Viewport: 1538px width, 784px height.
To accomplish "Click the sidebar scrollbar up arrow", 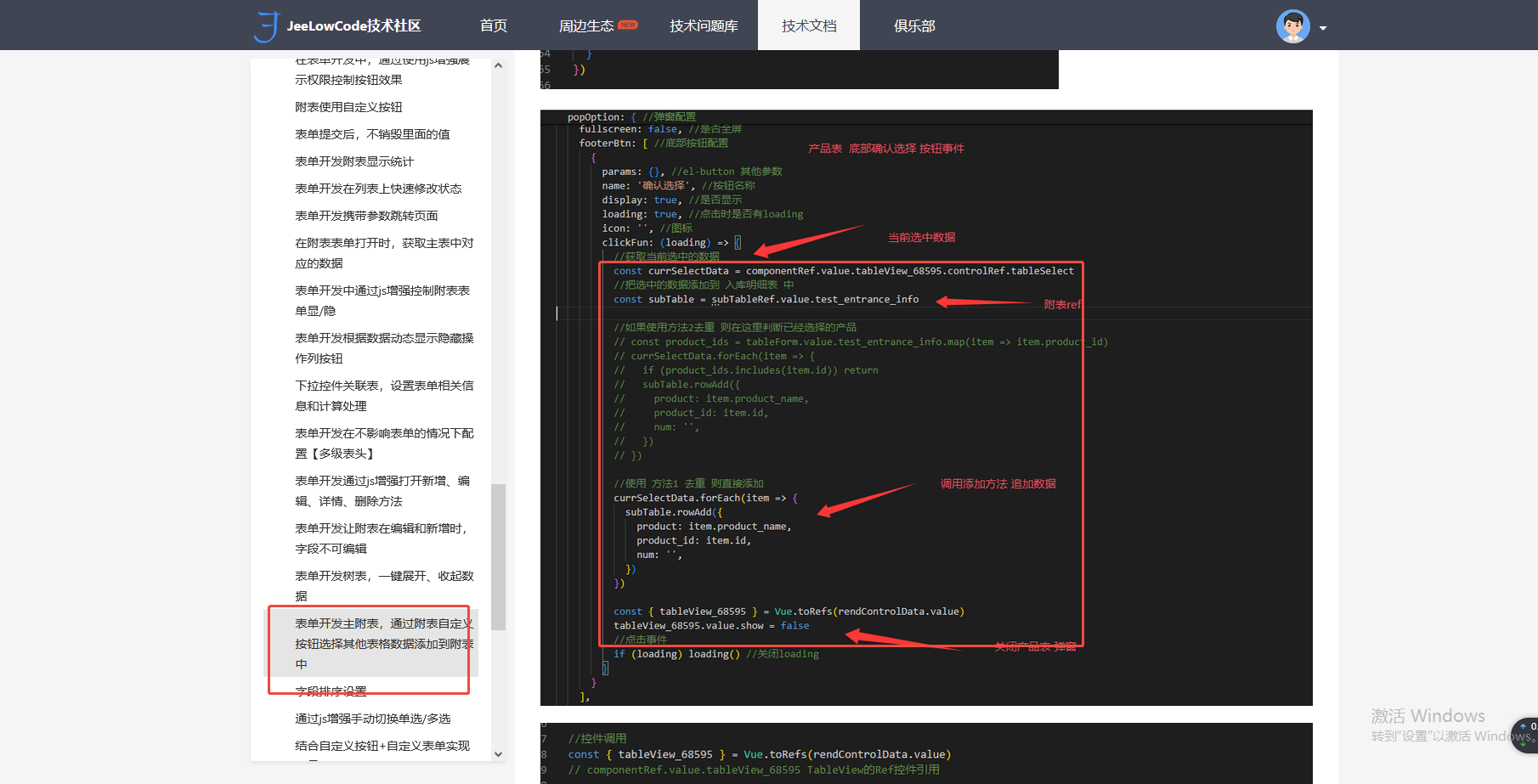I will (498, 64).
